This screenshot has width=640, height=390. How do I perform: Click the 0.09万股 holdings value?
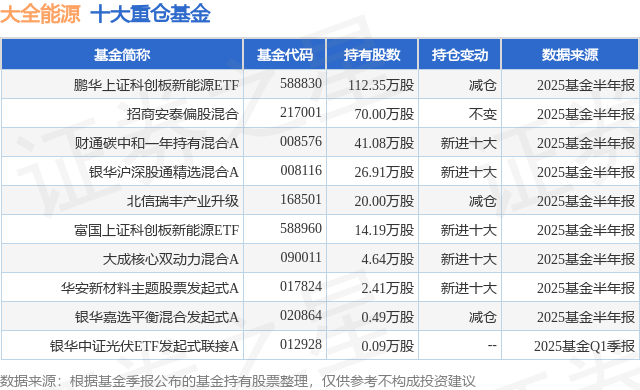[387, 346]
